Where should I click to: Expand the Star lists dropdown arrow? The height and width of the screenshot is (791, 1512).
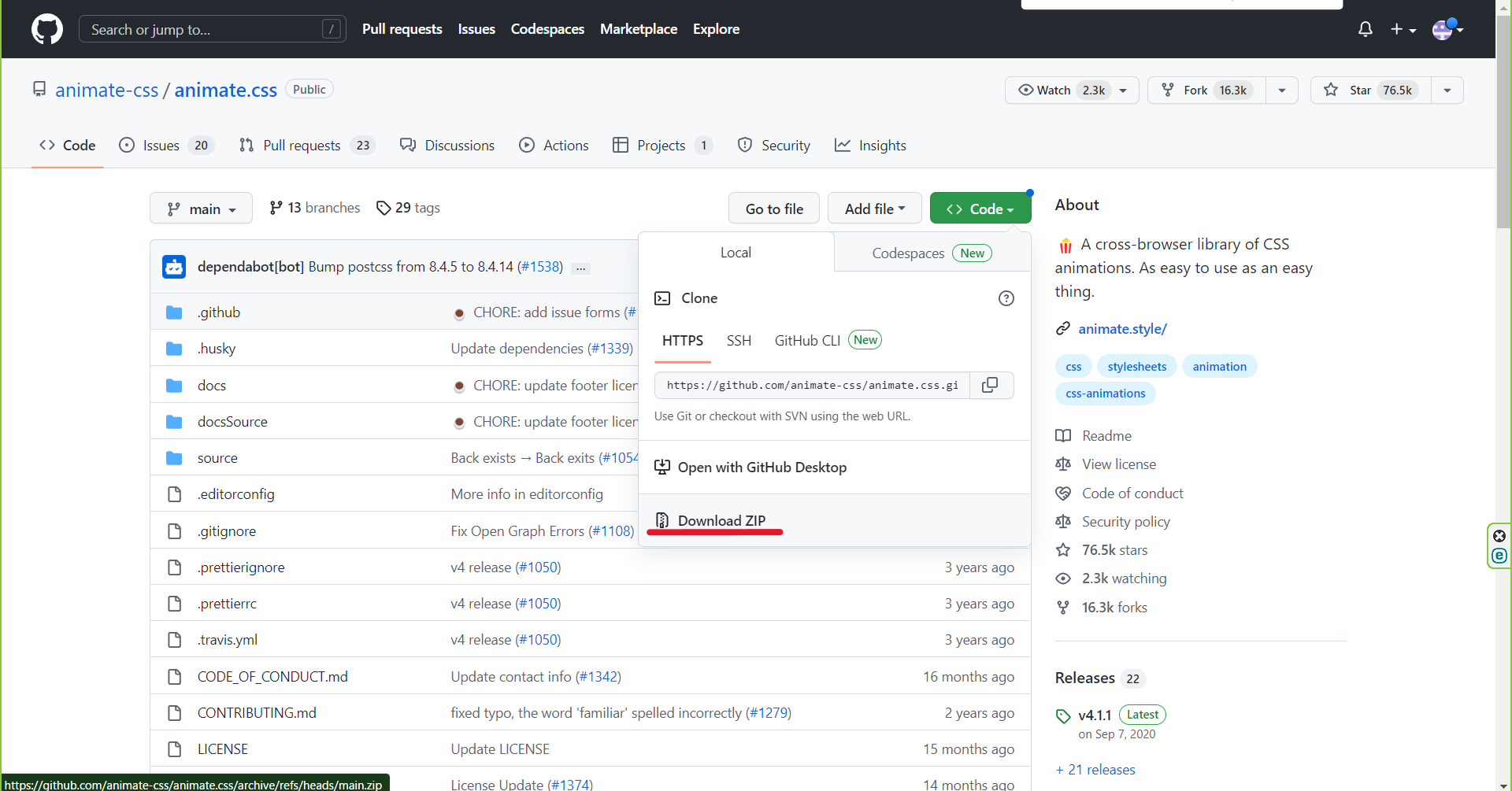click(x=1447, y=90)
